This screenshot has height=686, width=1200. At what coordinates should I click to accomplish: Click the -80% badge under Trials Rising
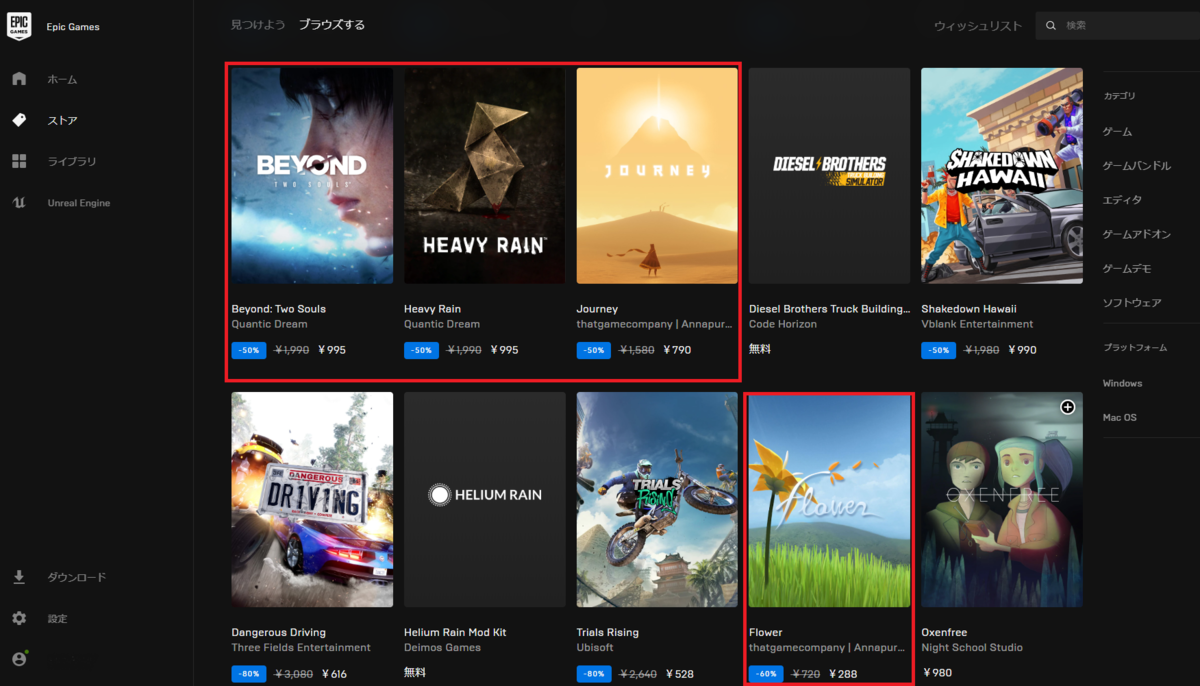click(x=594, y=674)
